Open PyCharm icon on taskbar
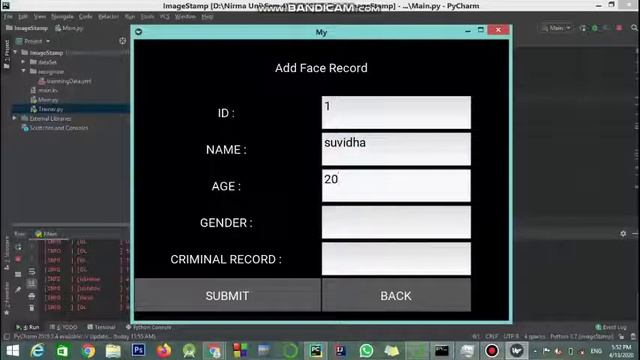The height and width of the screenshot is (360, 640). 316,351
